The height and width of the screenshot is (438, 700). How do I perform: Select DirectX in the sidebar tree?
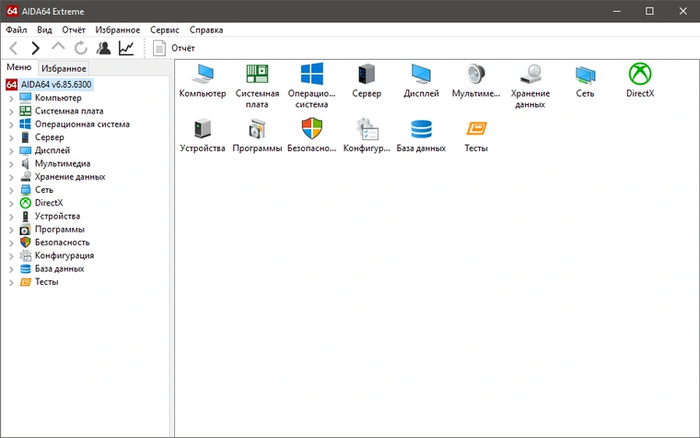49,203
